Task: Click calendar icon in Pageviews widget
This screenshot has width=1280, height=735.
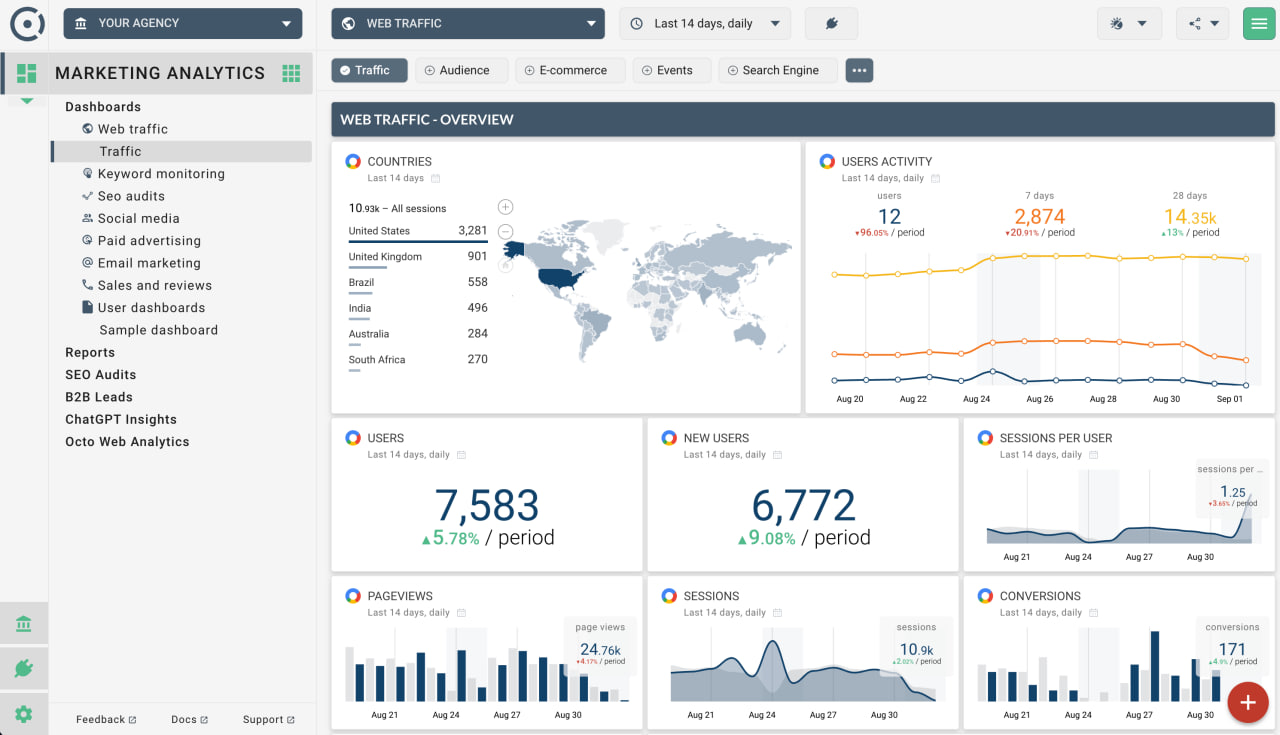Action: [461, 613]
